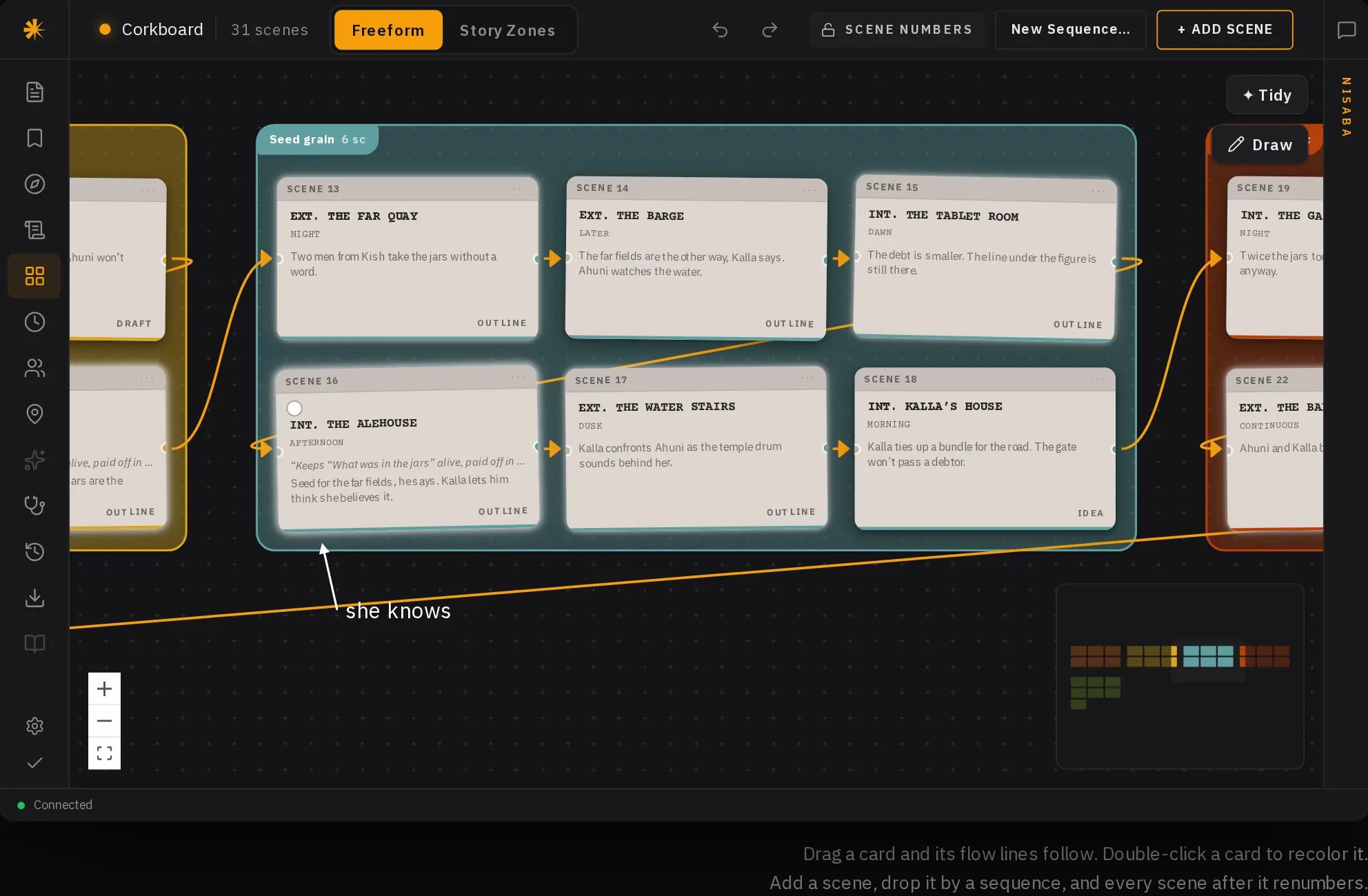Open the bookmark icon in sidebar

tap(34, 138)
